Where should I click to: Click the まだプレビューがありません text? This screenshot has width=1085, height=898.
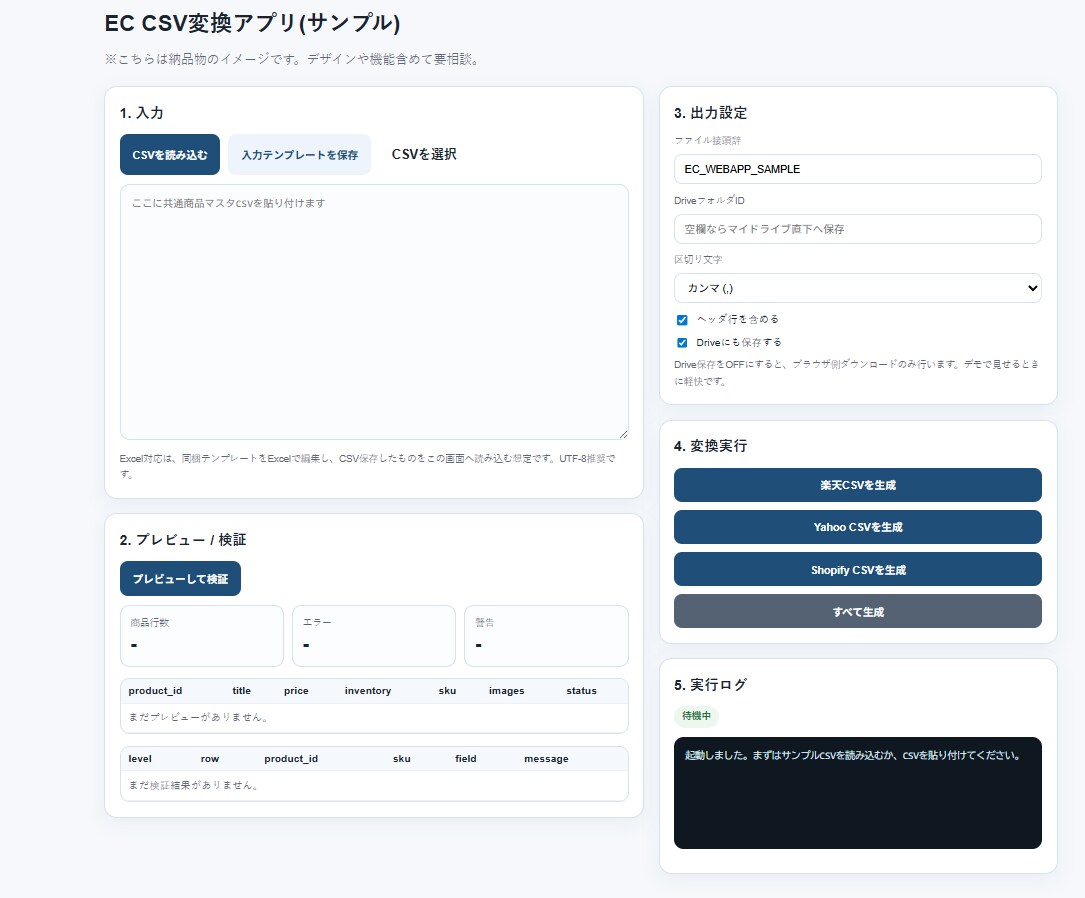(x=199, y=717)
